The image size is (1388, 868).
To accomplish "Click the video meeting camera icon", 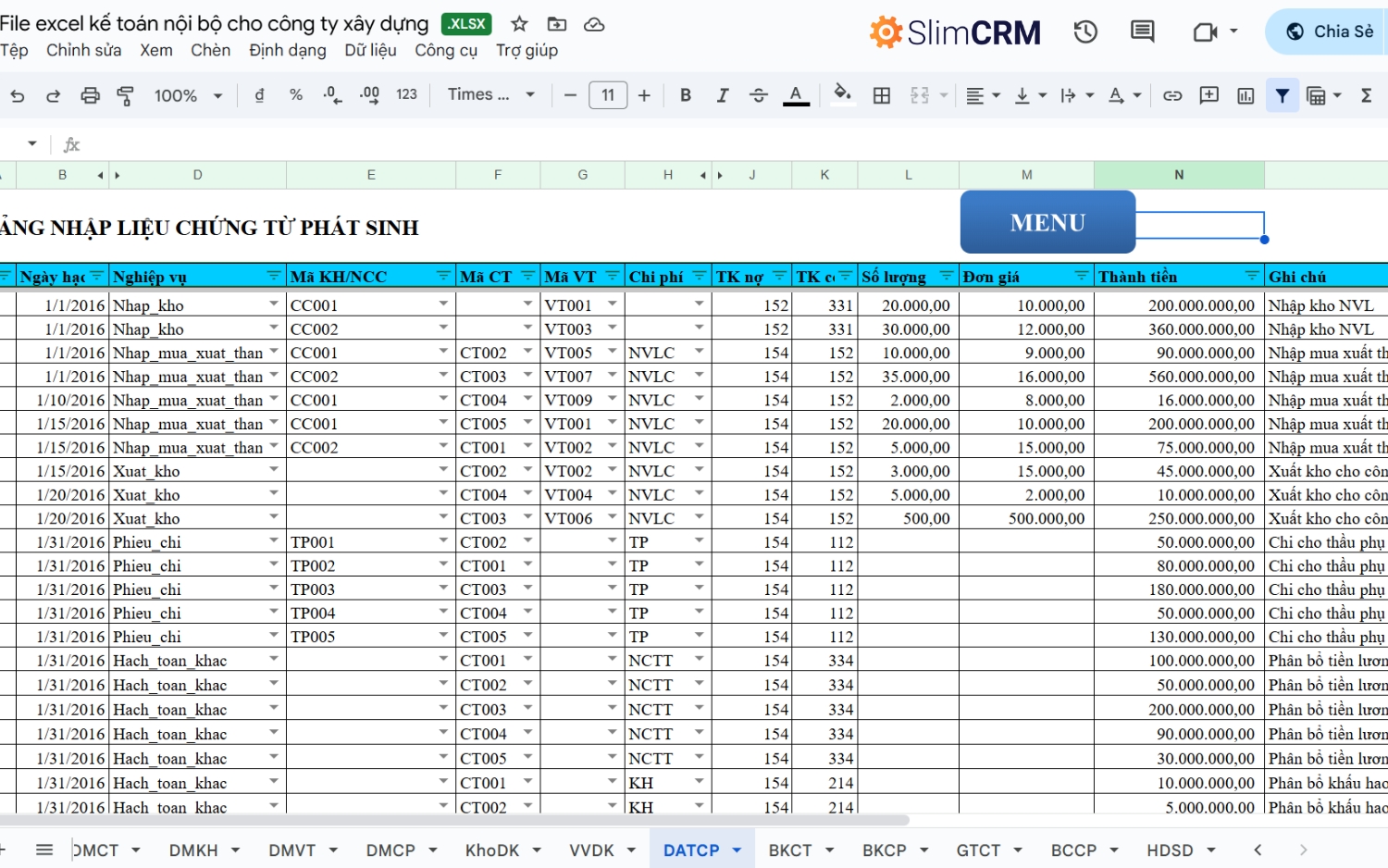I will pyautogui.click(x=1205, y=32).
